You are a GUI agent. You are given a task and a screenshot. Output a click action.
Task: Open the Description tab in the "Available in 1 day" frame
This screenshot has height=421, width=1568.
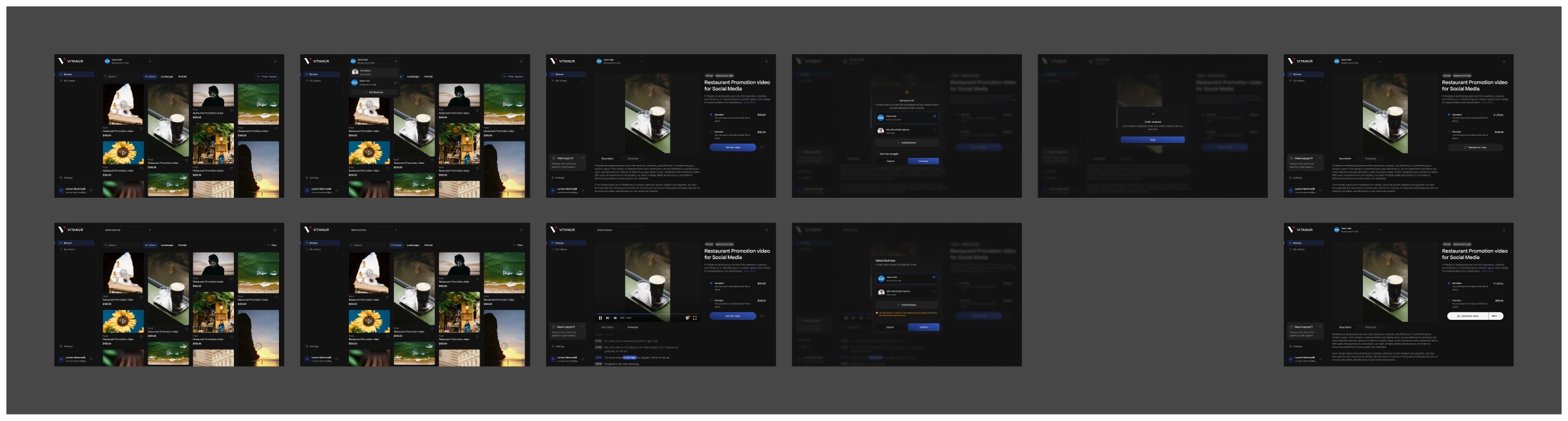[x=1345, y=159]
